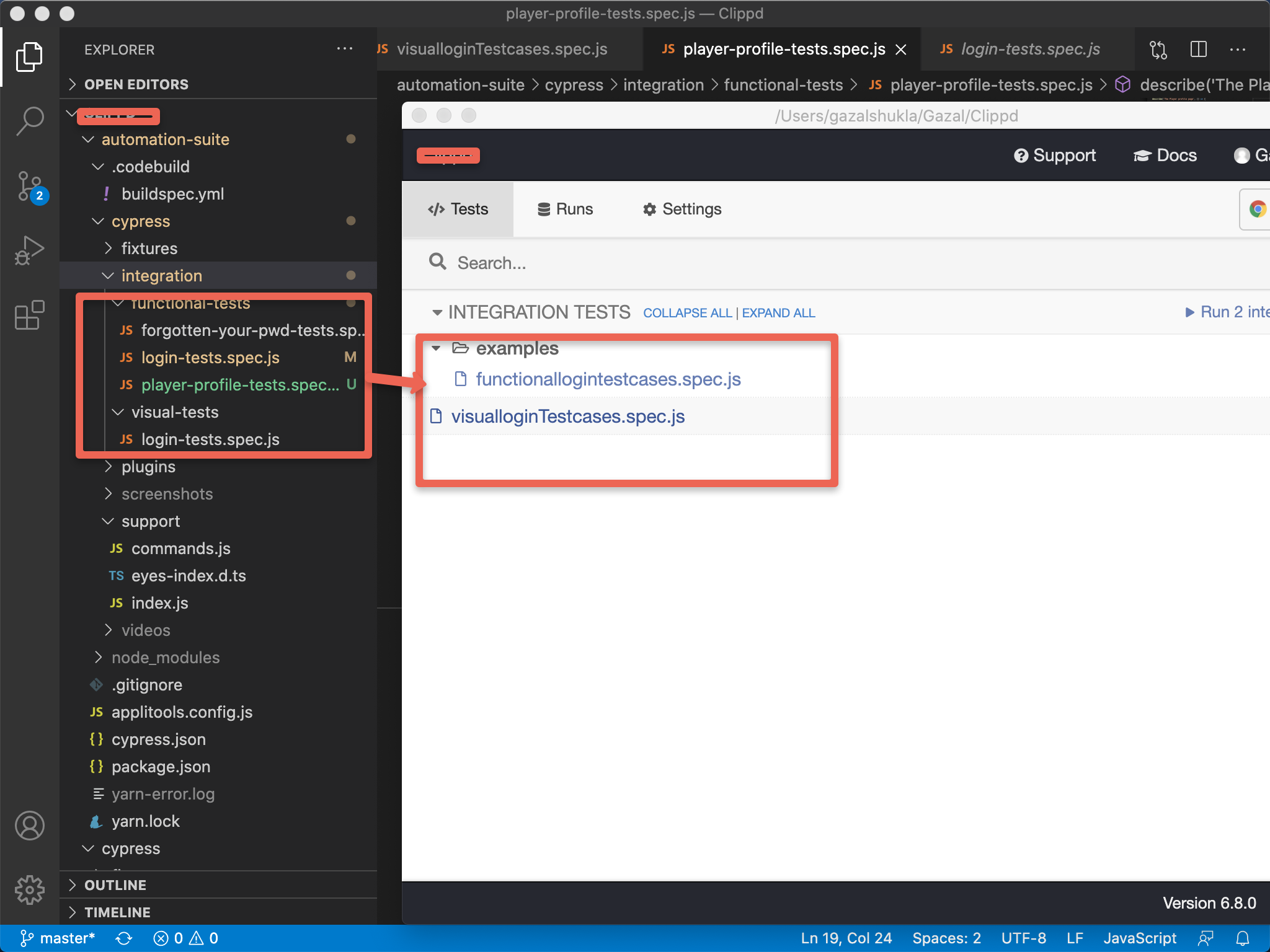Open Cypress Support link
Screen dimensions: 1270x952
coord(1055,156)
